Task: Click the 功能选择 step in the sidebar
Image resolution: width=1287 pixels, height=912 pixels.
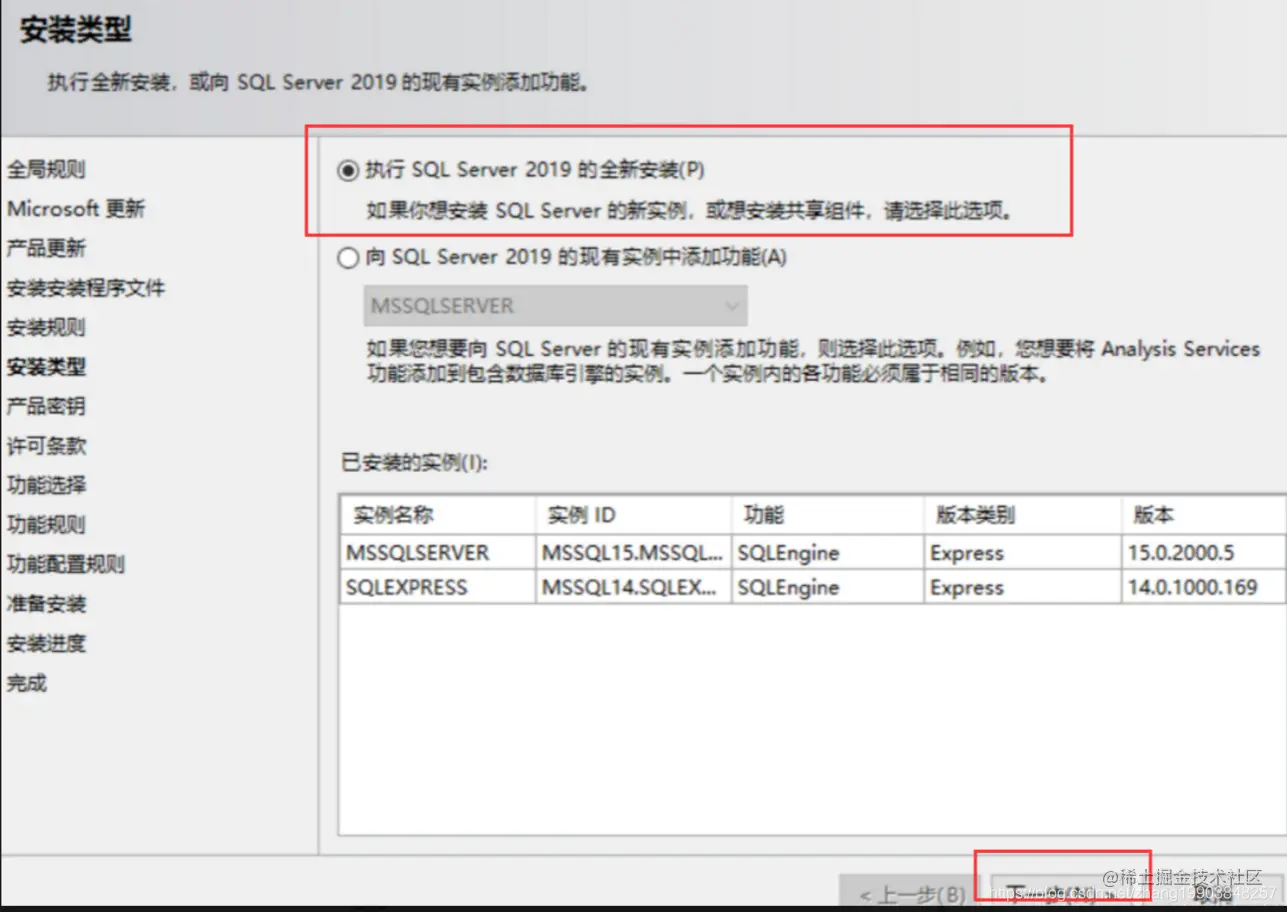Action: (x=46, y=485)
